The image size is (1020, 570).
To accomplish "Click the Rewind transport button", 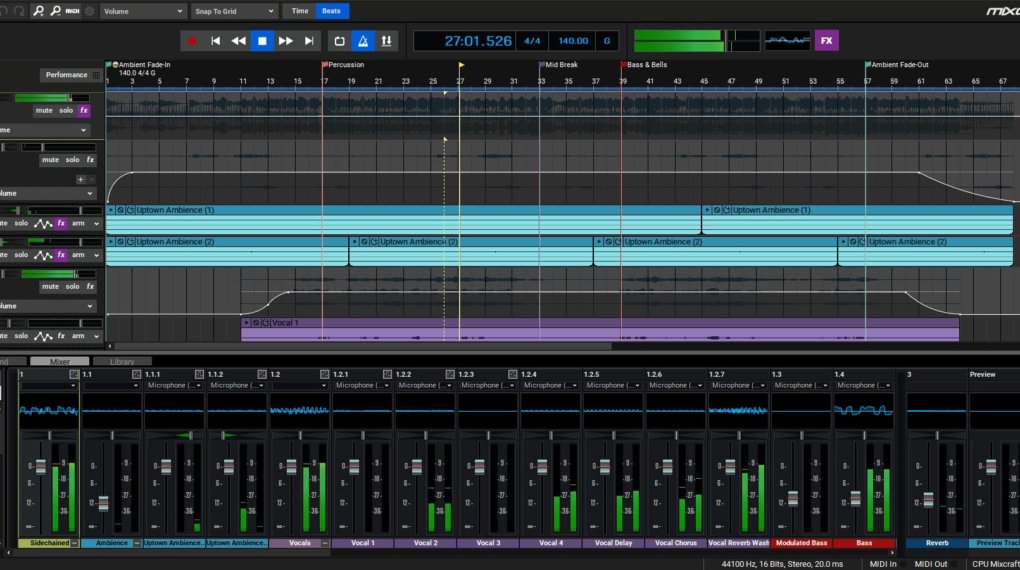I will pyautogui.click(x=239, y=41).
